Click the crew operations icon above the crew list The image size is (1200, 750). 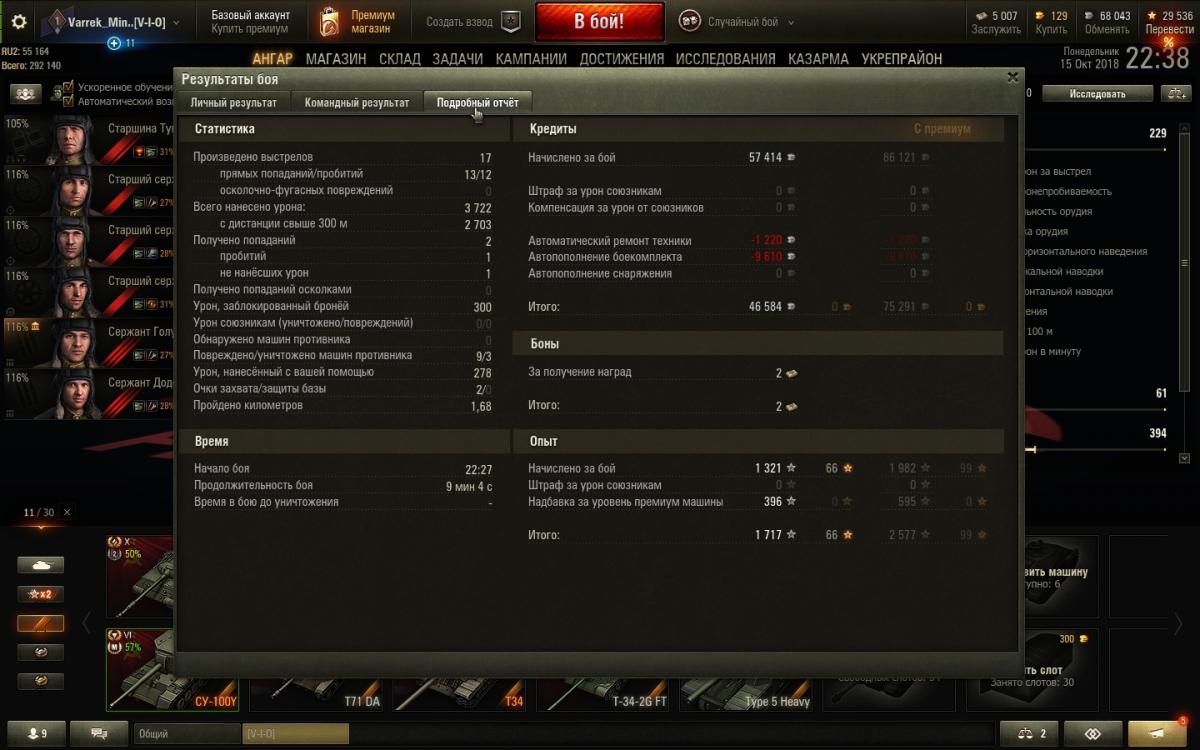point(25,94)
